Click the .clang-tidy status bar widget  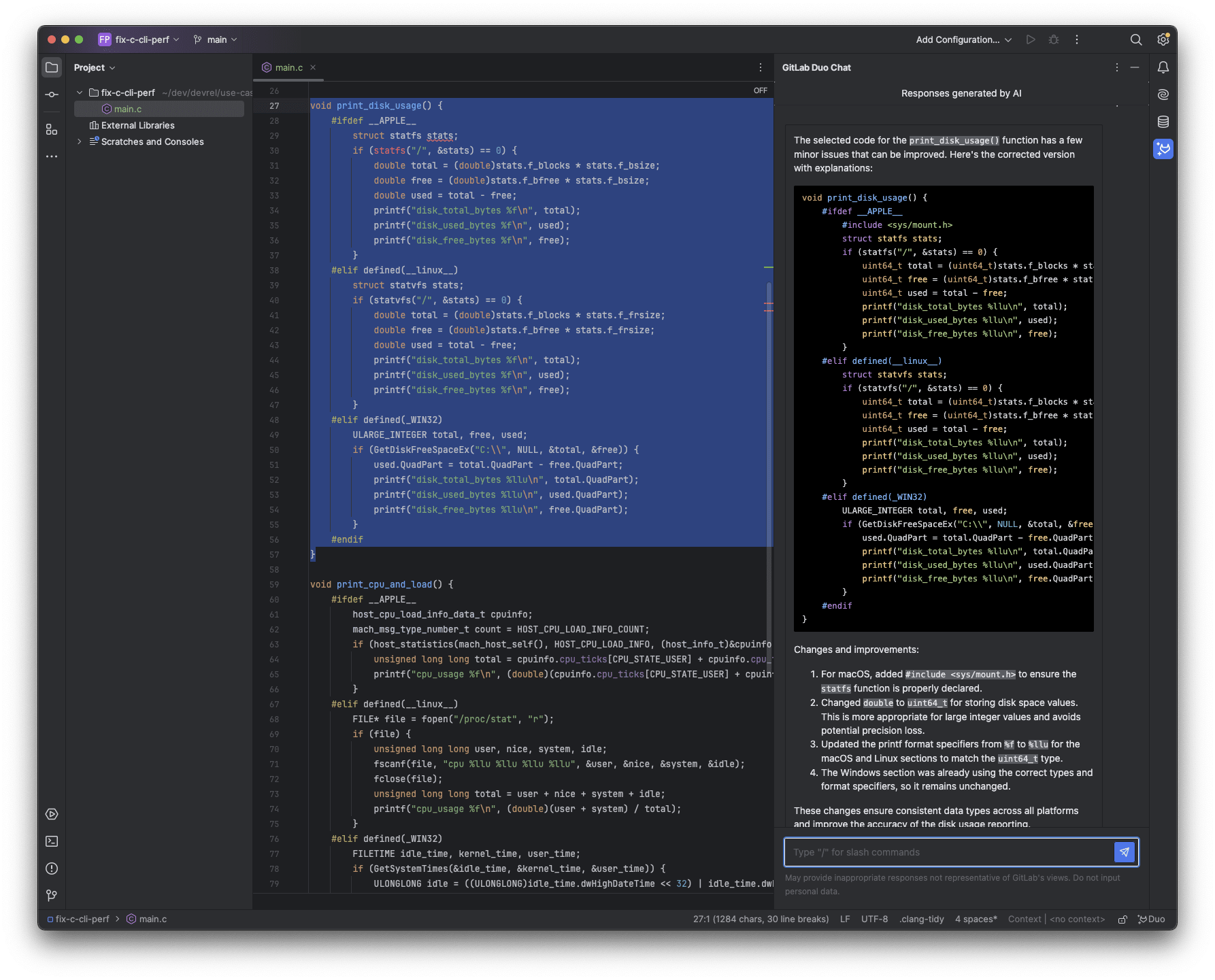[922, 919]
